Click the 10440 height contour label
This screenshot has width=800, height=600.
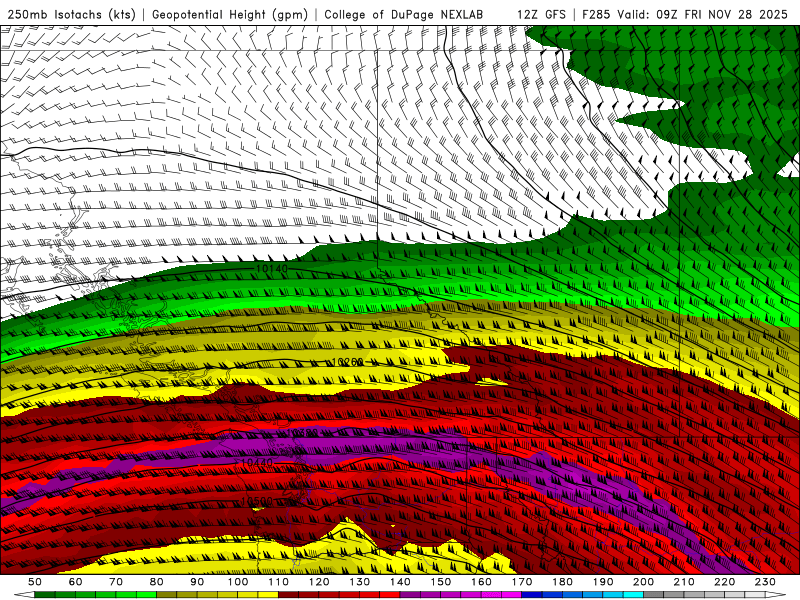click(x=256, y=462)
